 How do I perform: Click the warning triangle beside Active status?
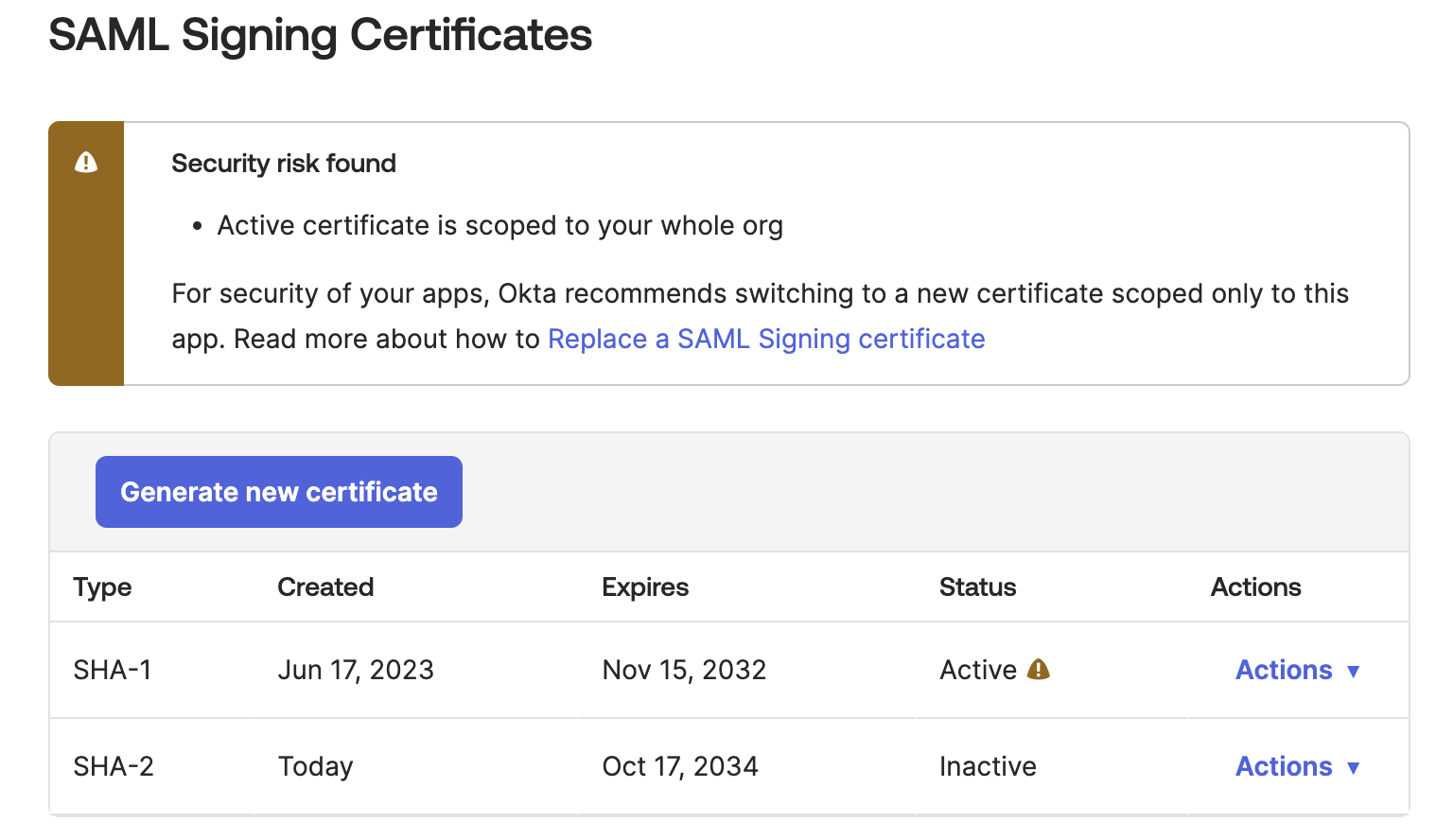coord(1037,669)
